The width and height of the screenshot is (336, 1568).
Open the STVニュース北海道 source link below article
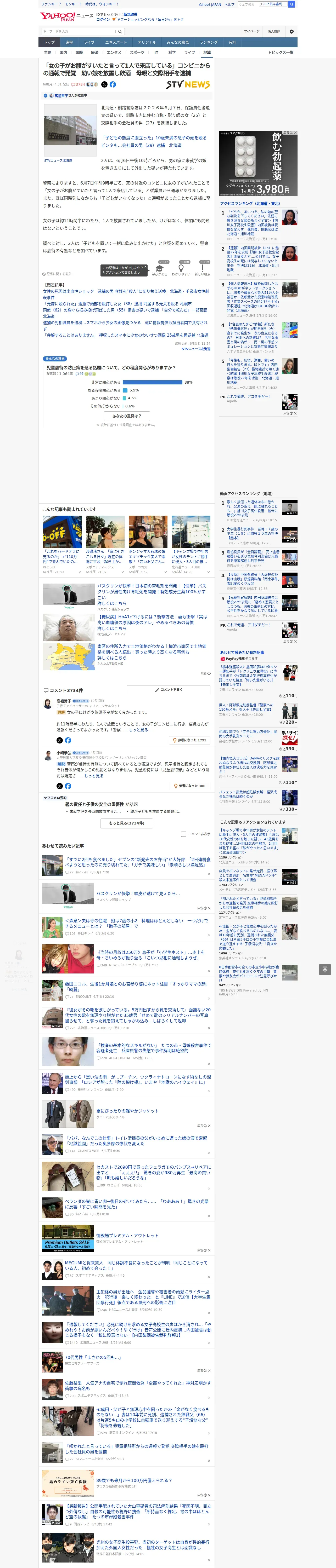coord(196,349)
